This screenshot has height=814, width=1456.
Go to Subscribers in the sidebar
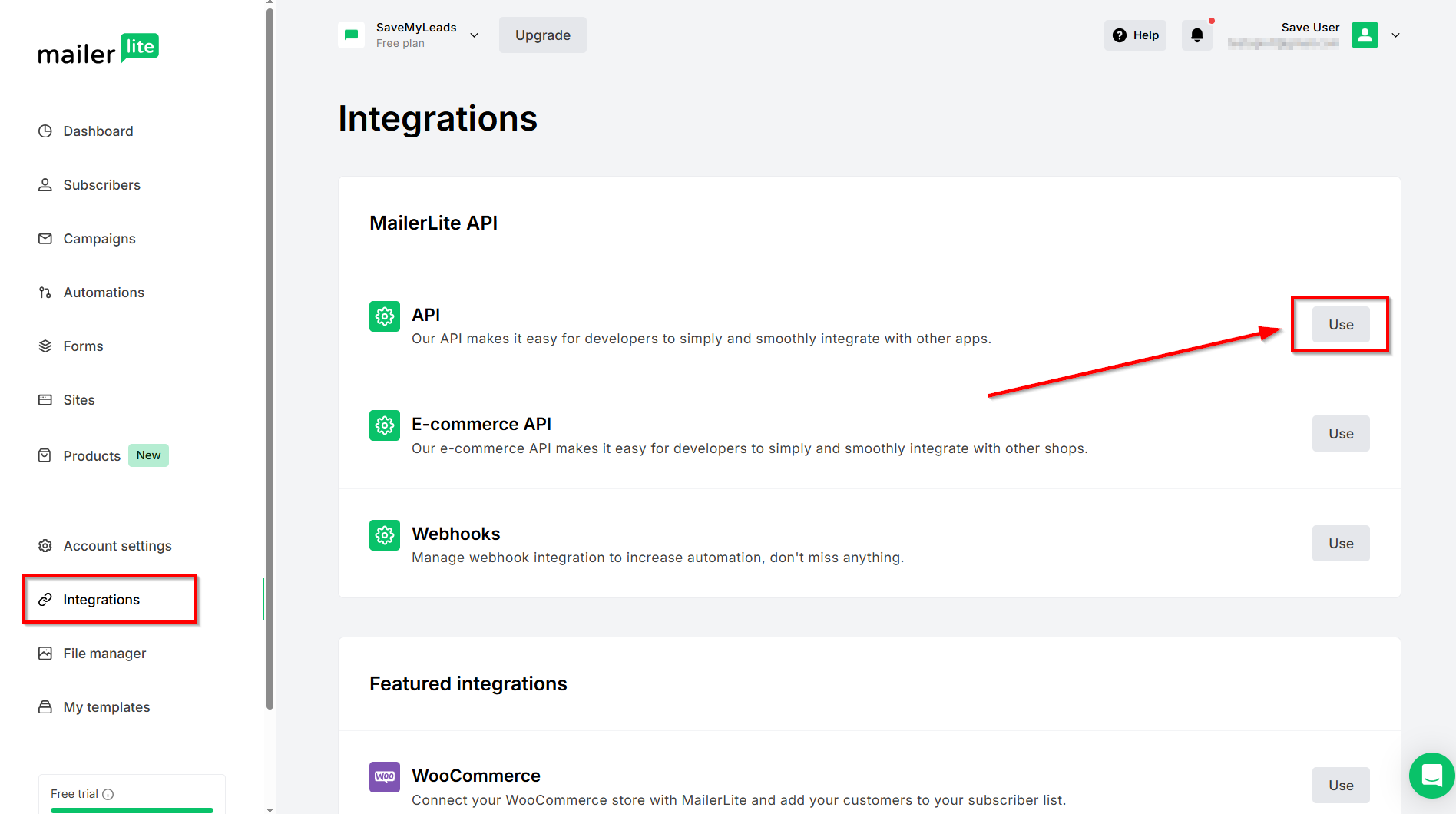101,185
